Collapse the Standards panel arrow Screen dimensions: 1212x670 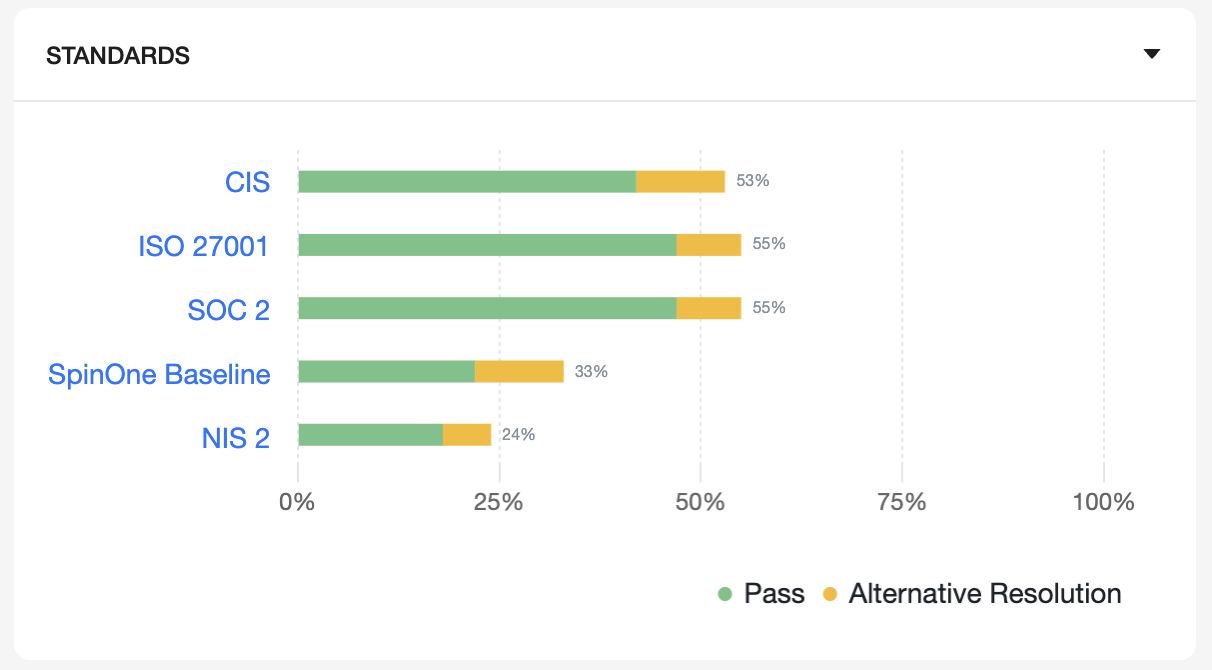click(x=1151, y=54)
